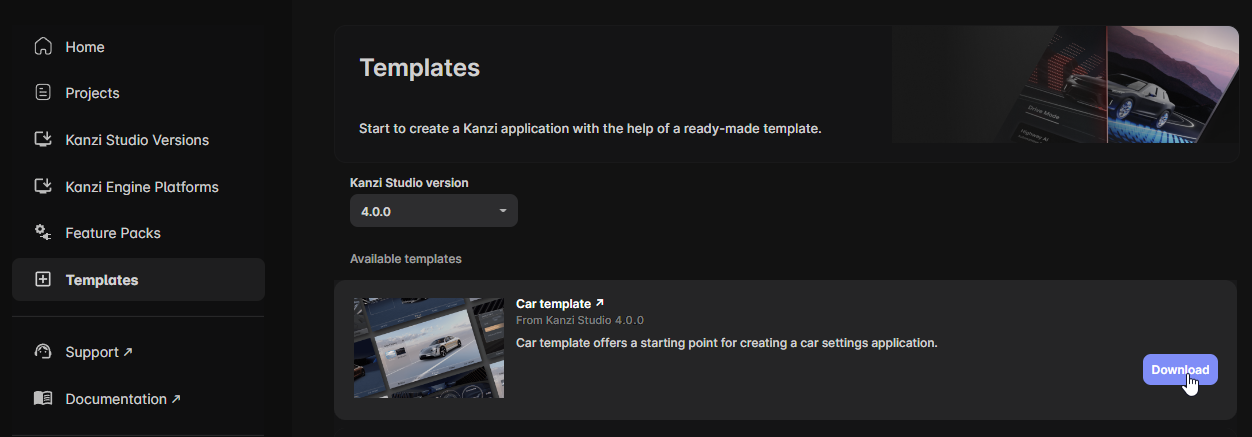Click the Home icon in sidebar

click(42, 46)
